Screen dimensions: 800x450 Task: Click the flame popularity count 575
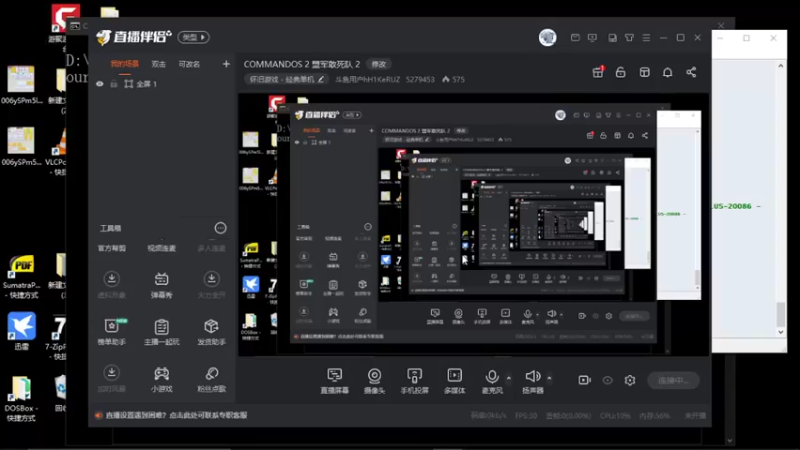click(x=454, y=80)
